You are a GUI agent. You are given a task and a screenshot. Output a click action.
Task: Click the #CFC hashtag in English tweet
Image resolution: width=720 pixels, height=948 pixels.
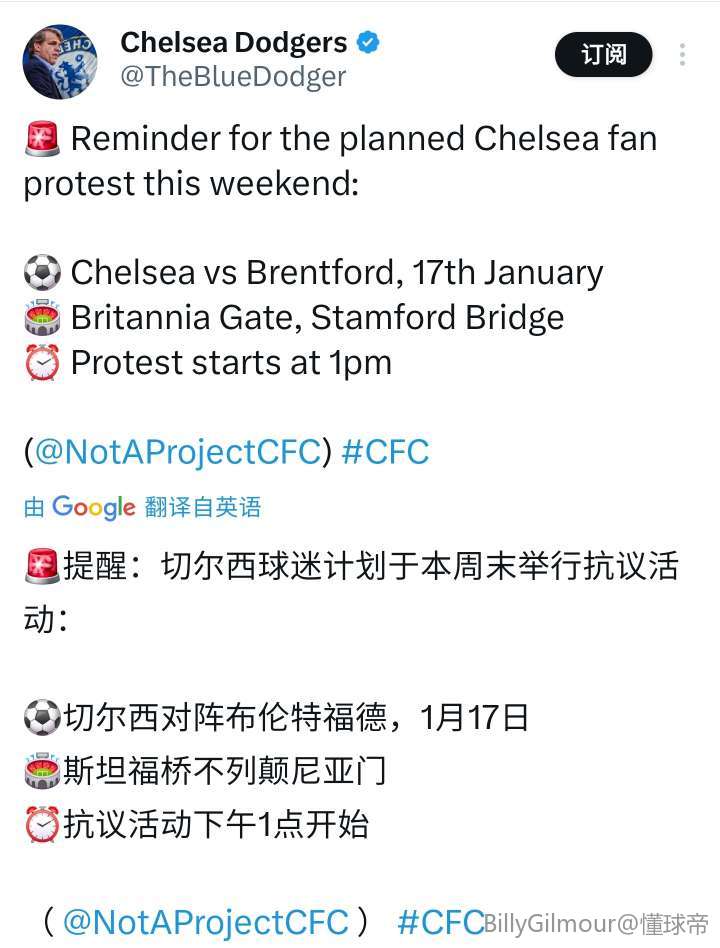(385, 452)
